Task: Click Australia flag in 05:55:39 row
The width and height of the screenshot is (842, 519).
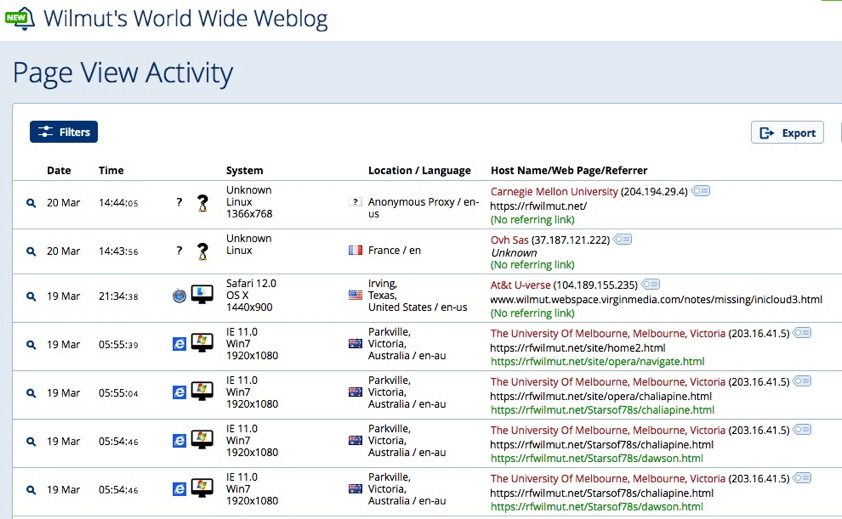Action: pos(355,343)
